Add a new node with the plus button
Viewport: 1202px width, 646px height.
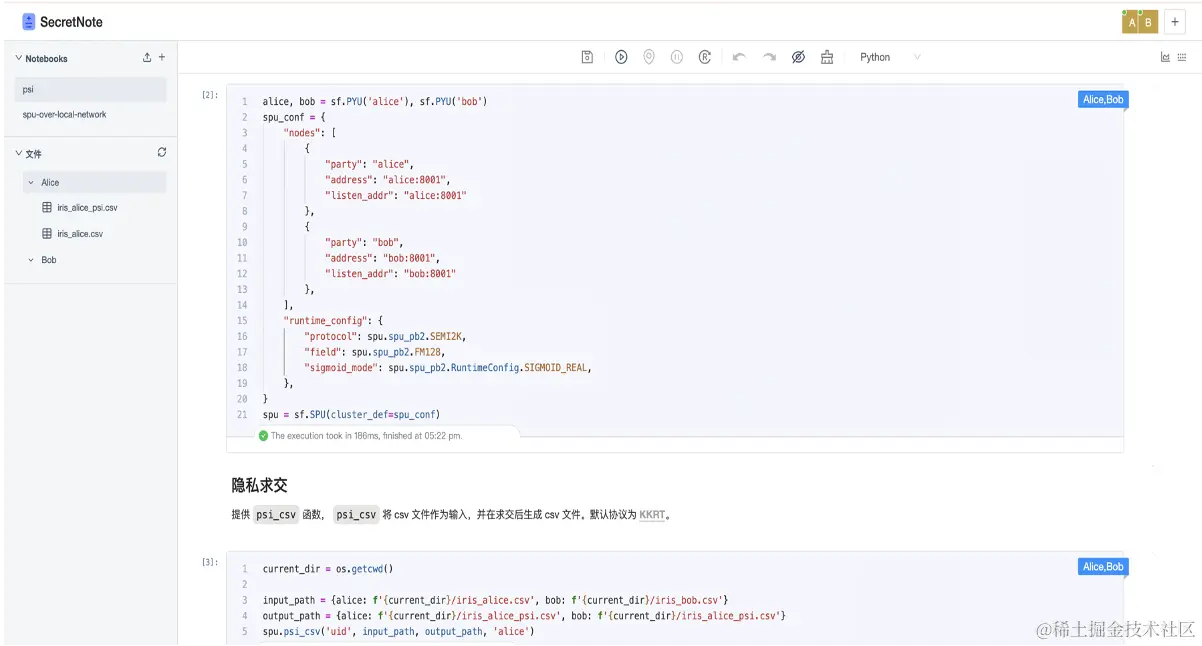pyautogui.click(x=1176, y=22)
